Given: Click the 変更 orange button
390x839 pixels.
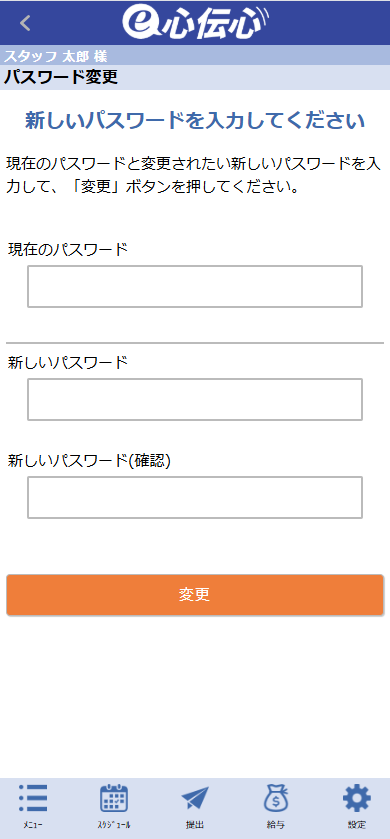Looking at the screenshot, I should (195, 595).
